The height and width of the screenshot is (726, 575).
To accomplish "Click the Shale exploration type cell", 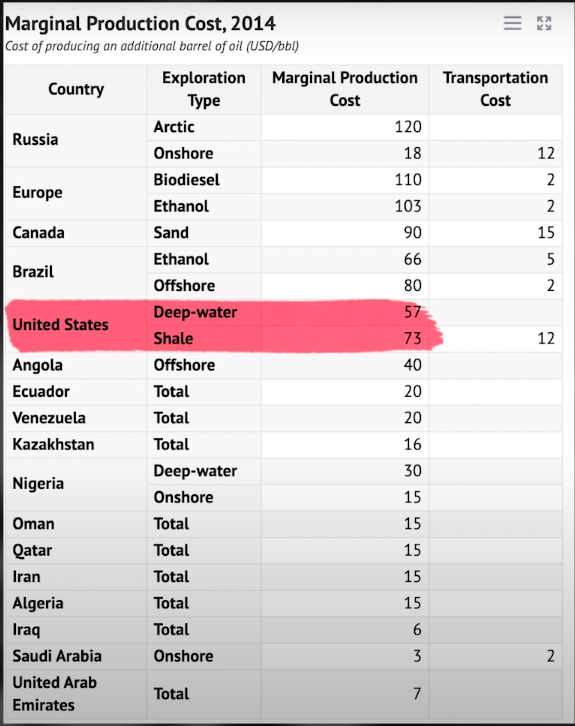I will click(204, 339).
